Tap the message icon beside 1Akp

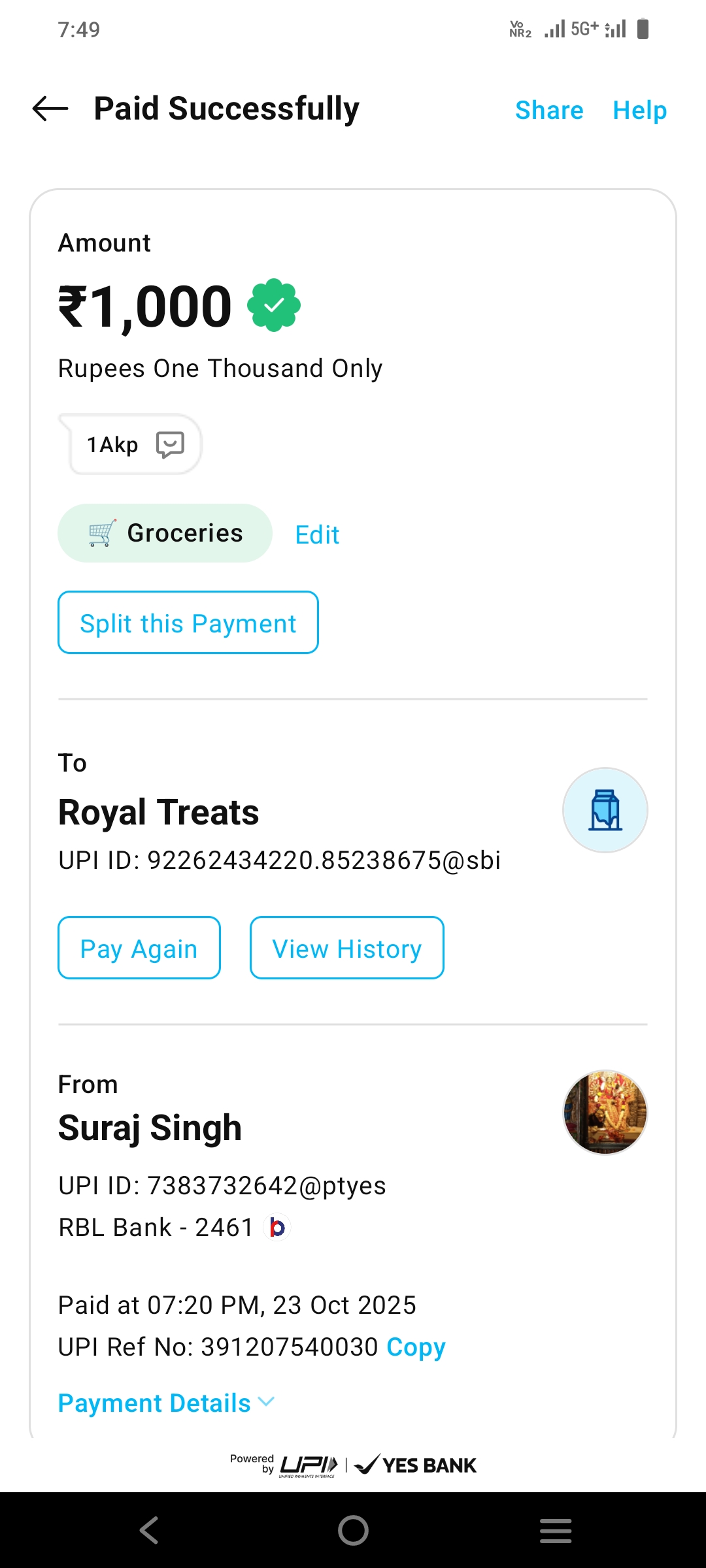[x=170, y=445]
